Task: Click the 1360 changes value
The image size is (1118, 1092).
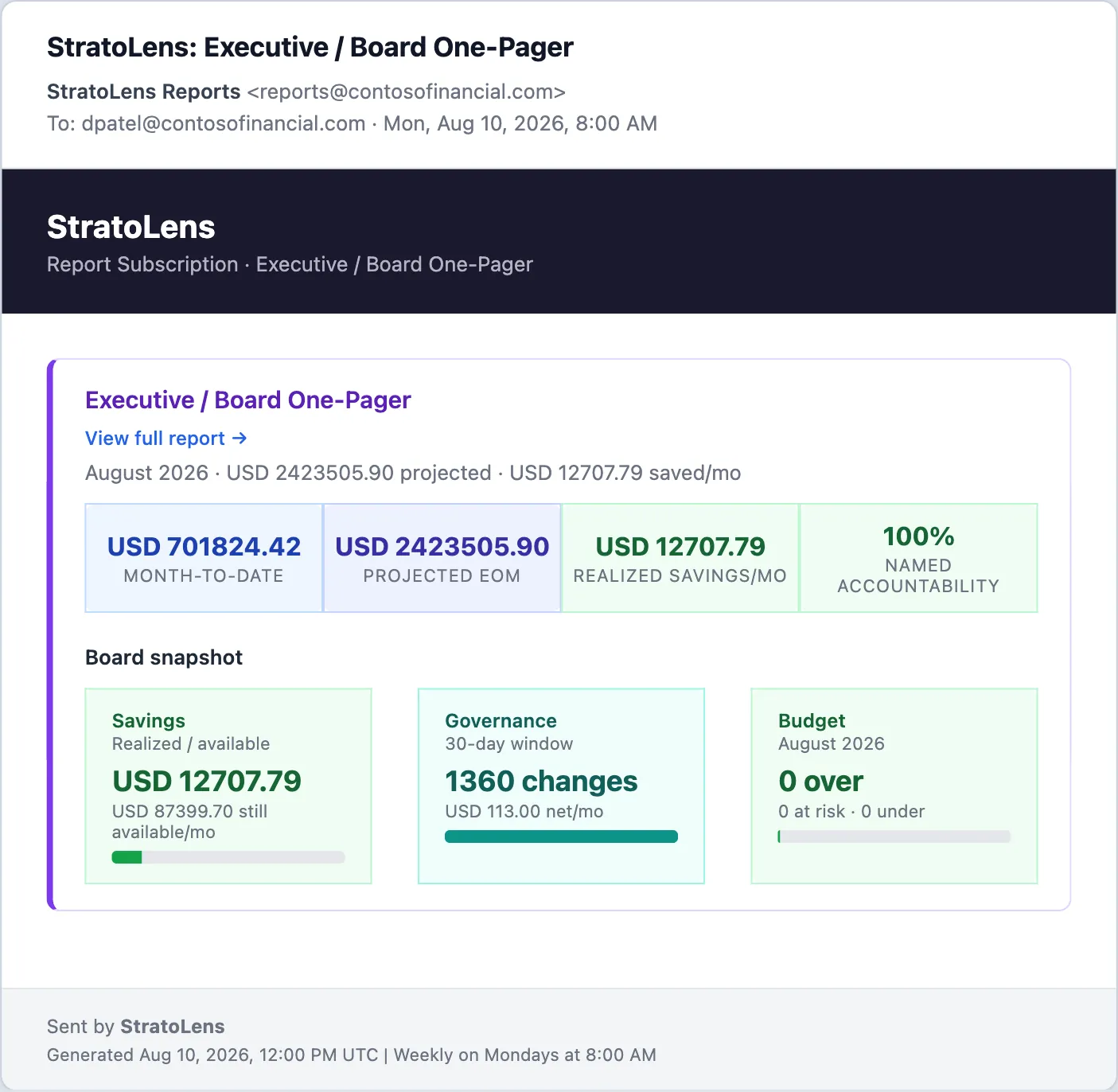Action: [541, 782]
